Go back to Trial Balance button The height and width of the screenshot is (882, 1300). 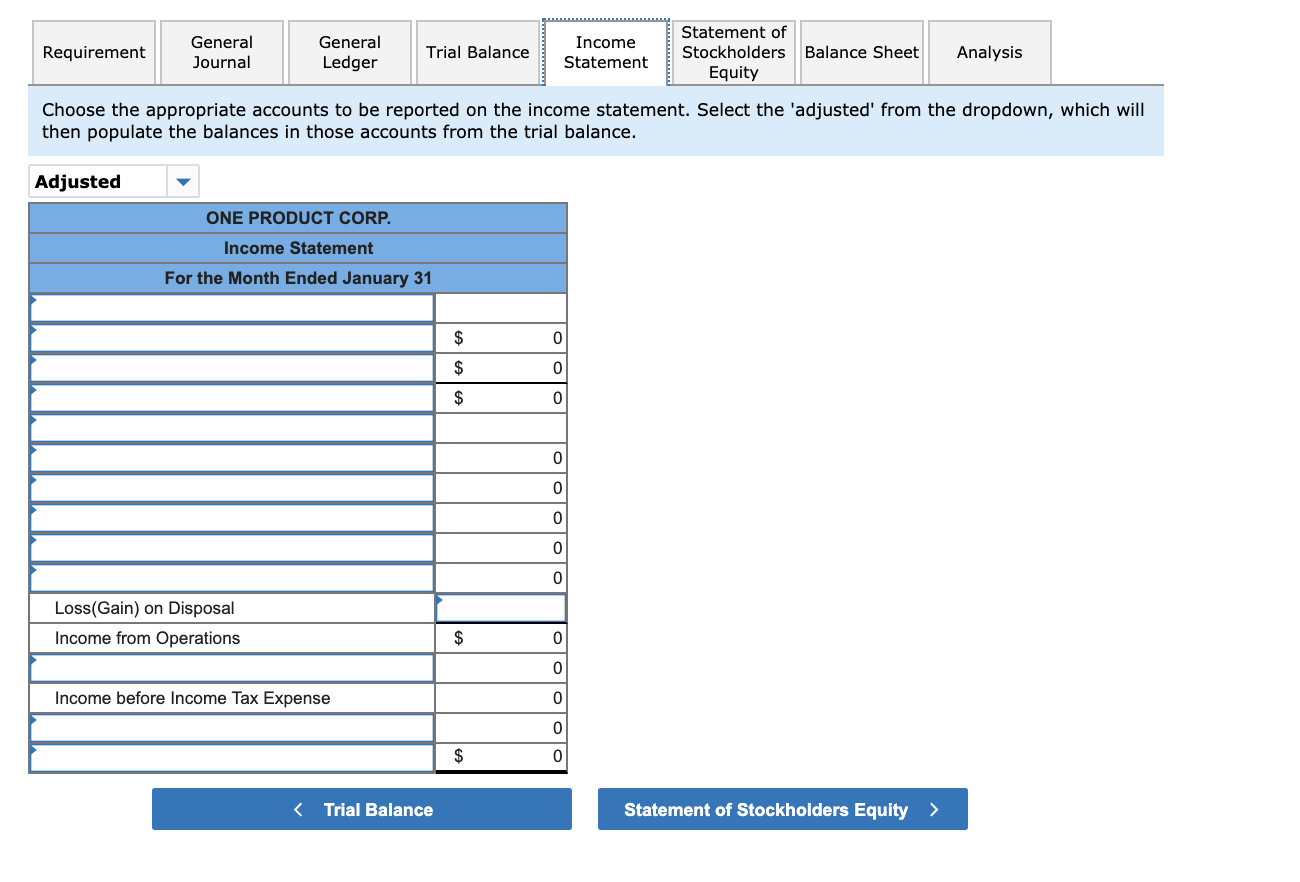click(x=362, y=809)
